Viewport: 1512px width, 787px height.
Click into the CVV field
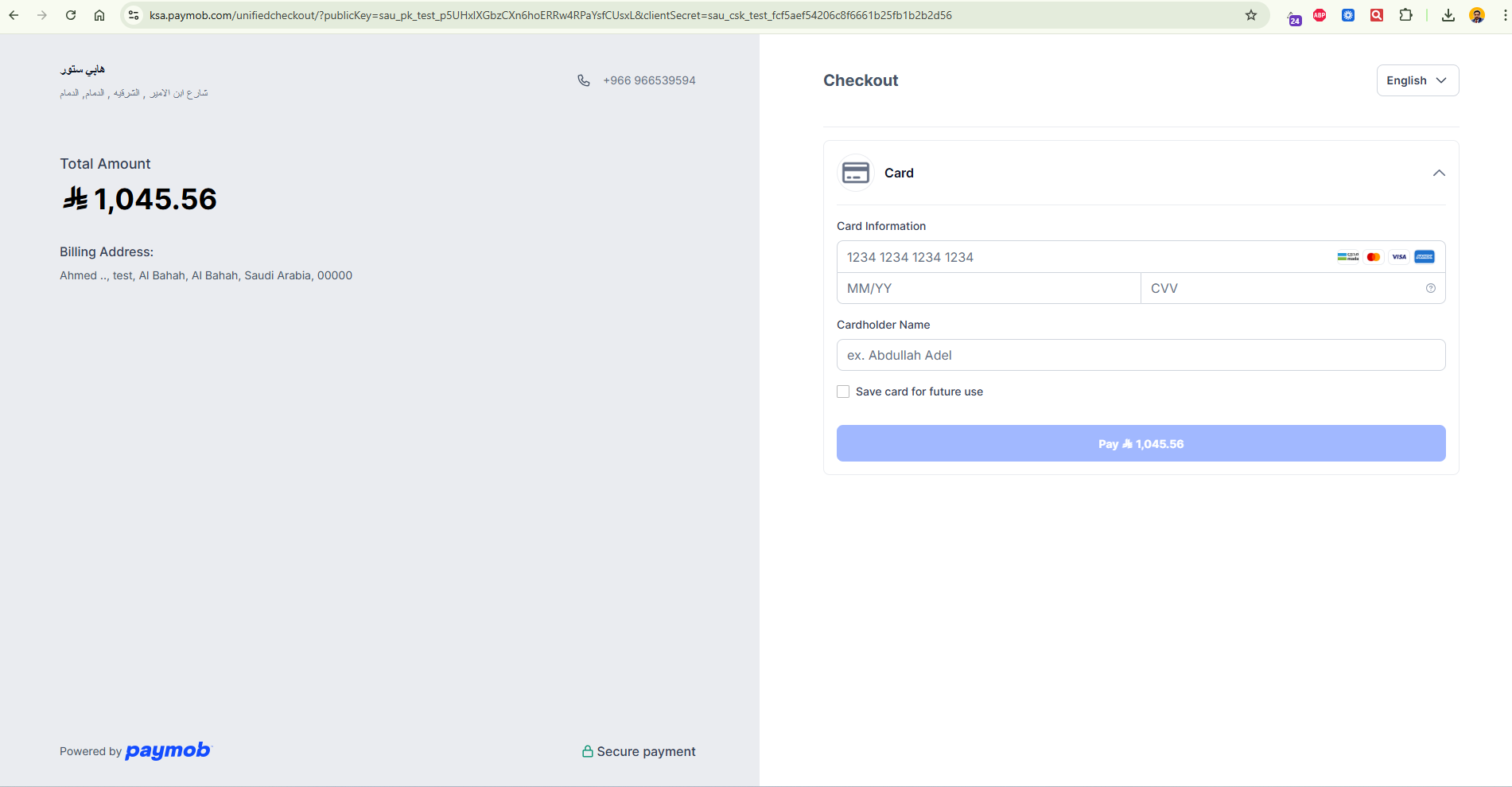coord(1281,288)
